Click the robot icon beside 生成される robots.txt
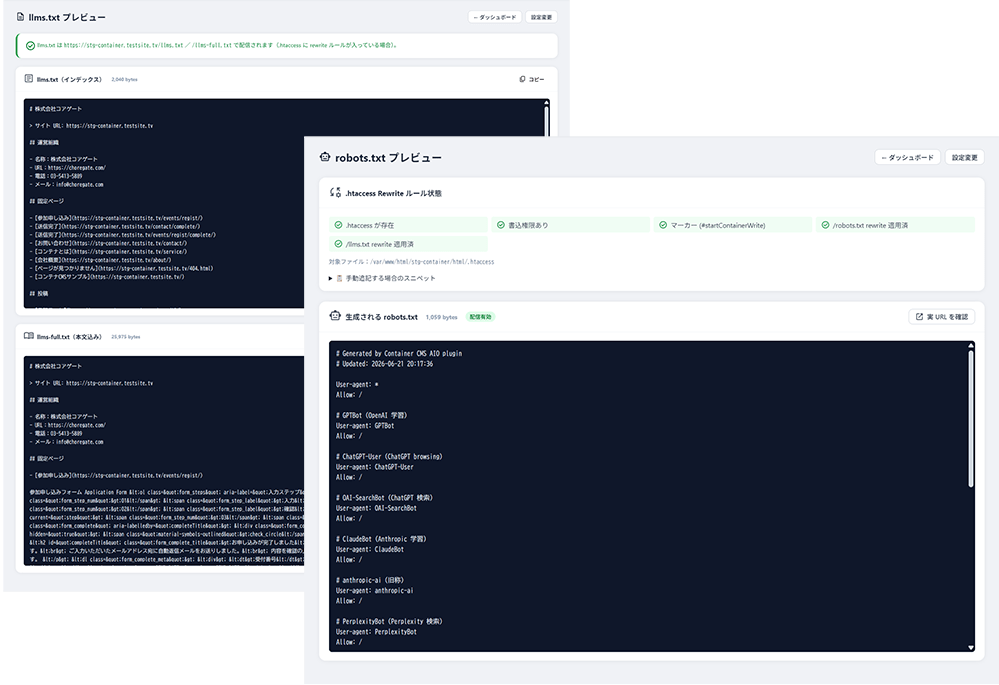This screenshot has width=999, height=685. [335, 315]
